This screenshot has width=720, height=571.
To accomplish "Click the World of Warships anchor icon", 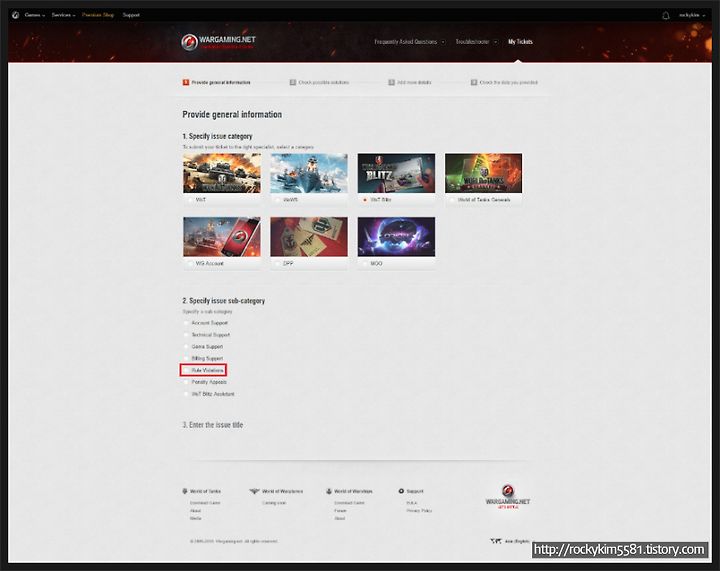I will pyautogui.click(x=329, y=491).
